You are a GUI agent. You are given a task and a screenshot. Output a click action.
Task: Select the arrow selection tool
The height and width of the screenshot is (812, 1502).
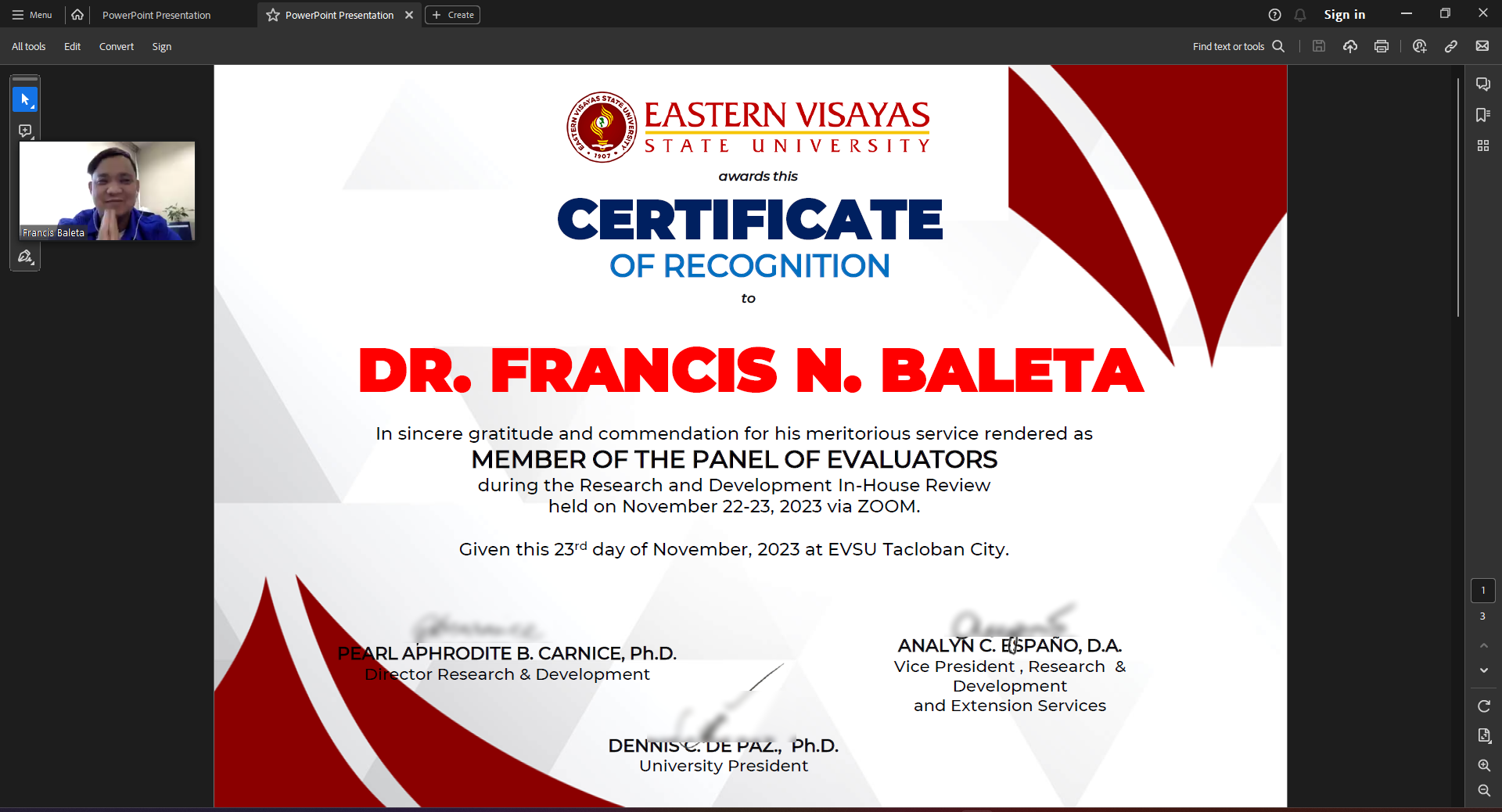(x=25, y=100)
